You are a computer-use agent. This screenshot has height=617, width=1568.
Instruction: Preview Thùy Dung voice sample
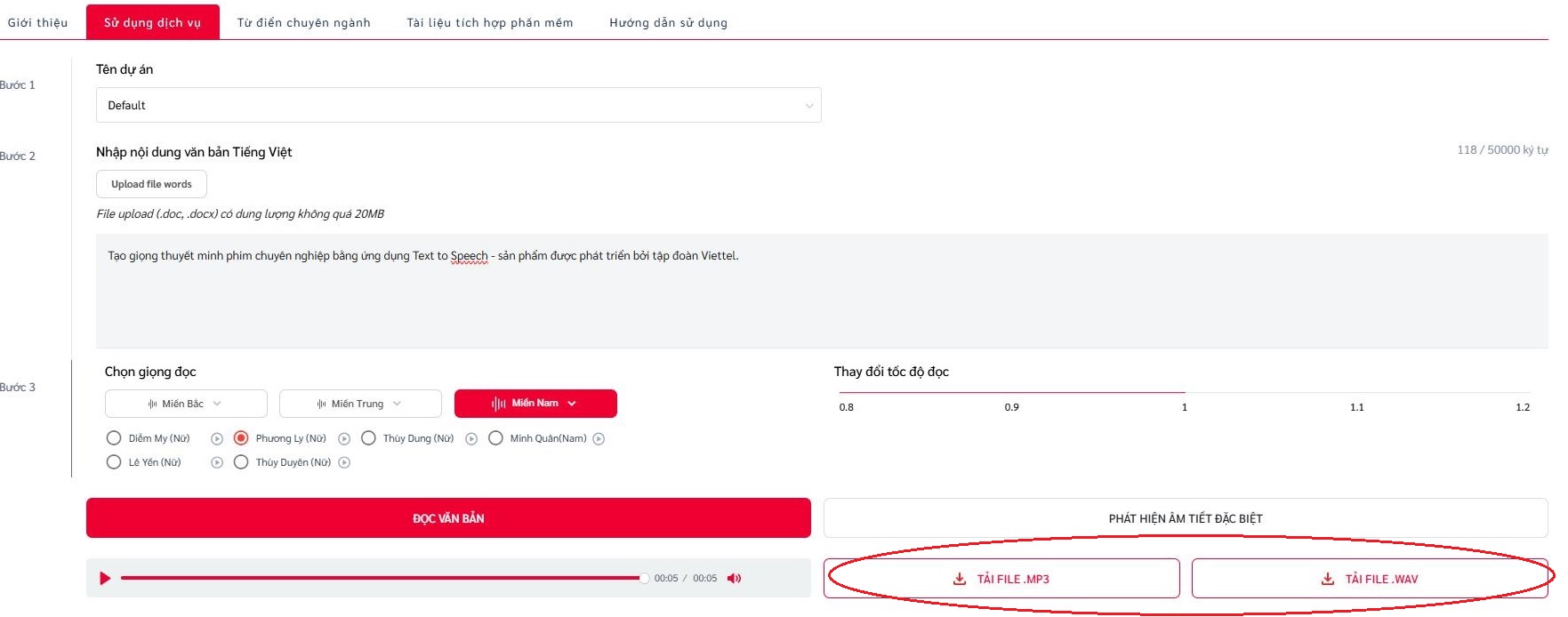point(471,439)
